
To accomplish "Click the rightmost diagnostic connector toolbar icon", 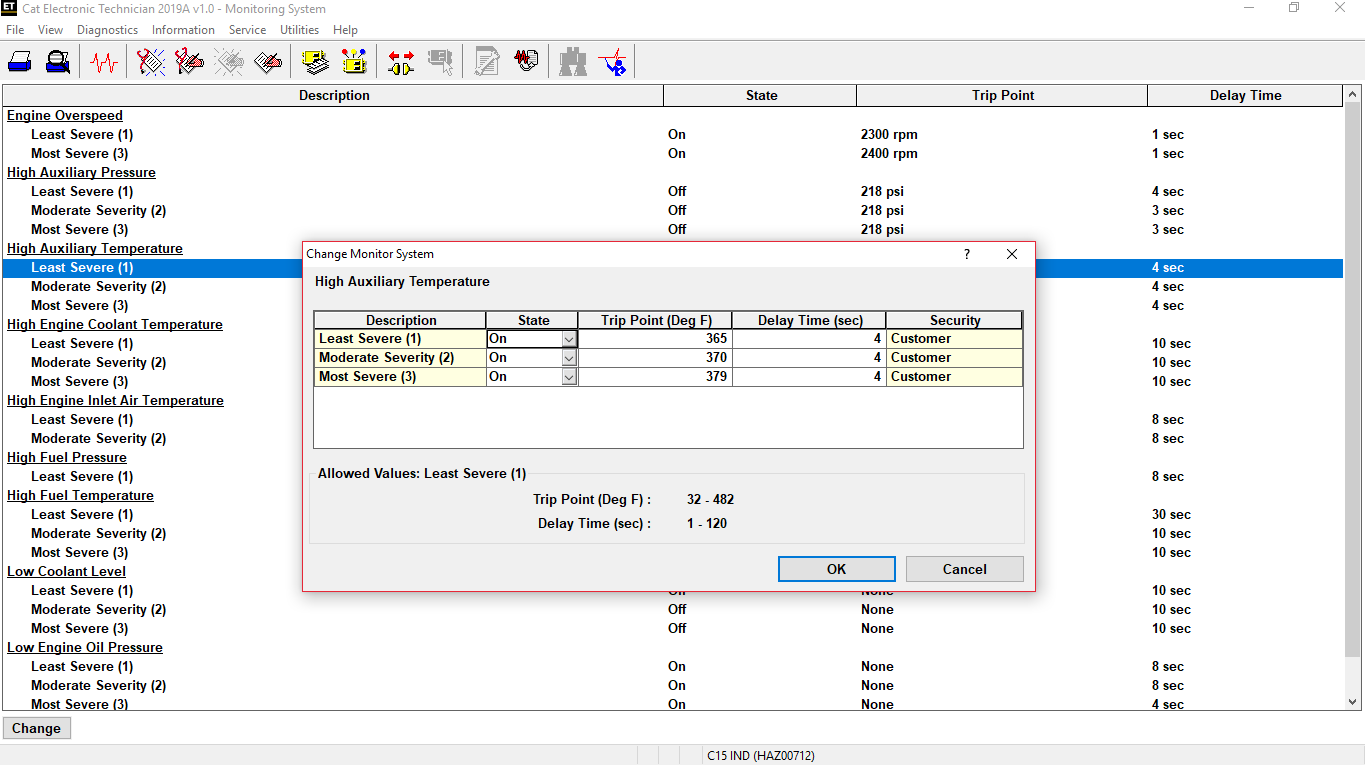I will (613, 61).
